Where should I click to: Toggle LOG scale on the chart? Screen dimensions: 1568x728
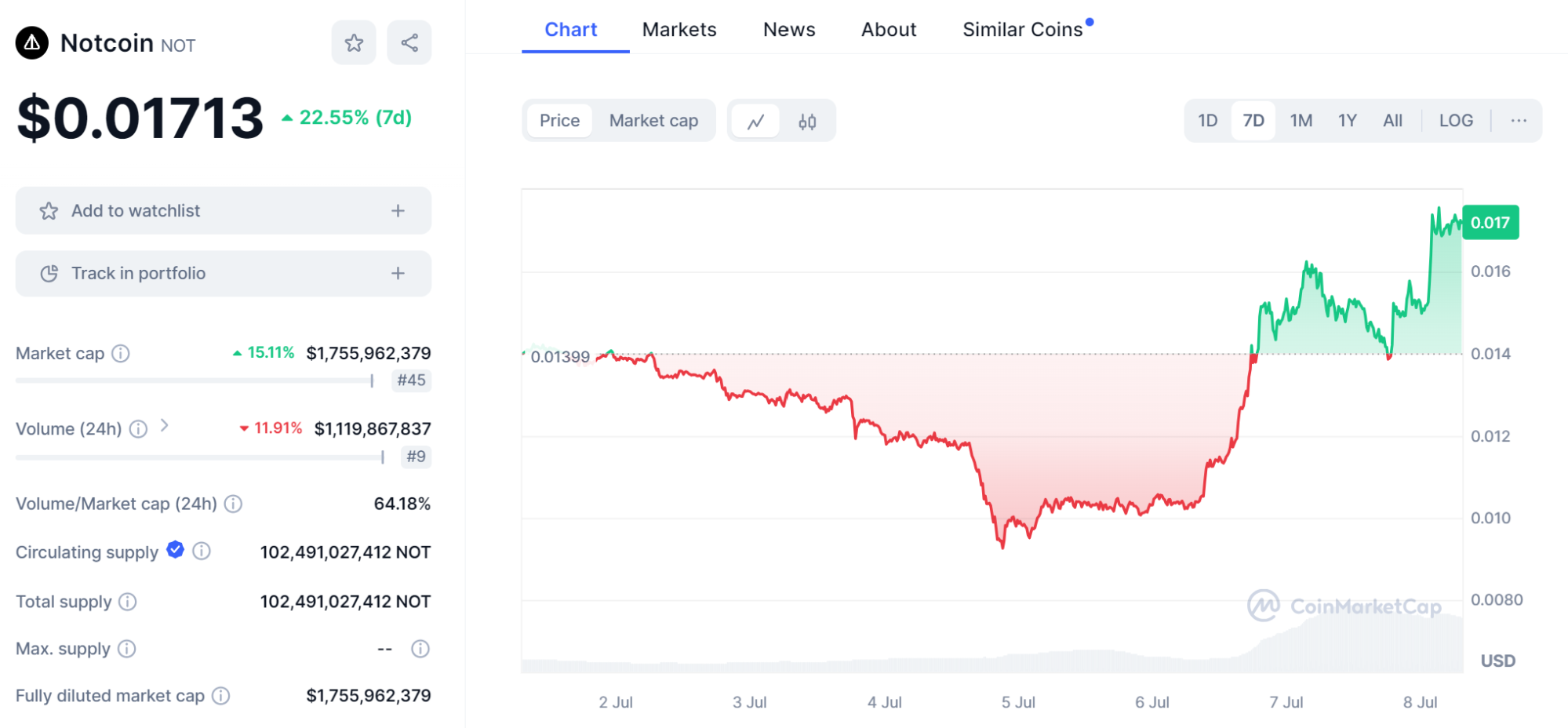point(1456,121)
